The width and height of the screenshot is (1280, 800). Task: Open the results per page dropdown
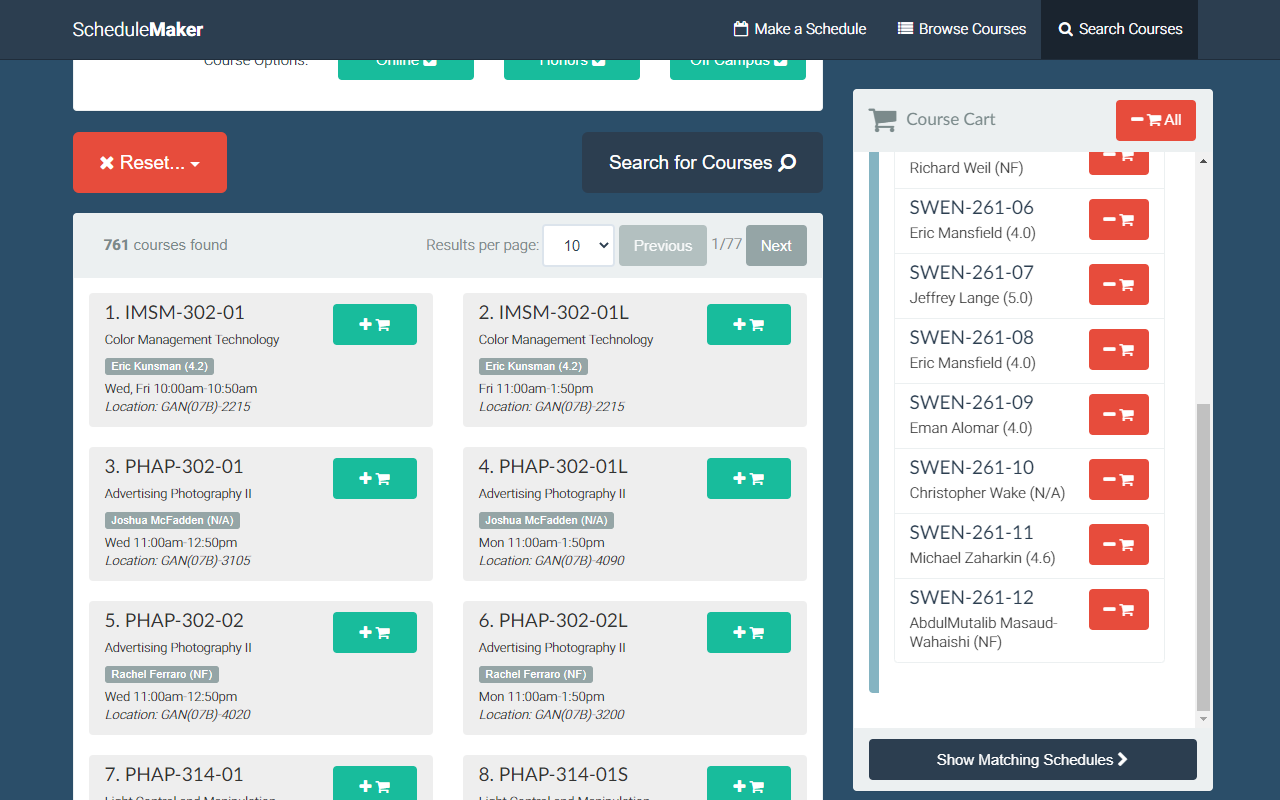coord(578,245)
